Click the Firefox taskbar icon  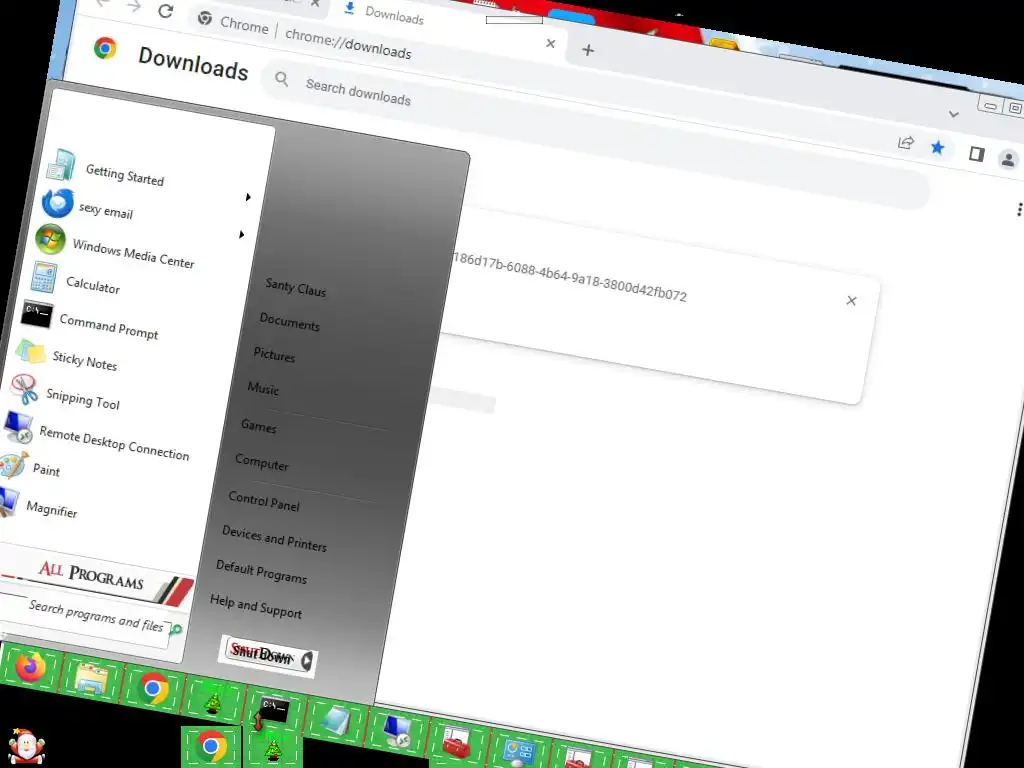coord(31,667)
